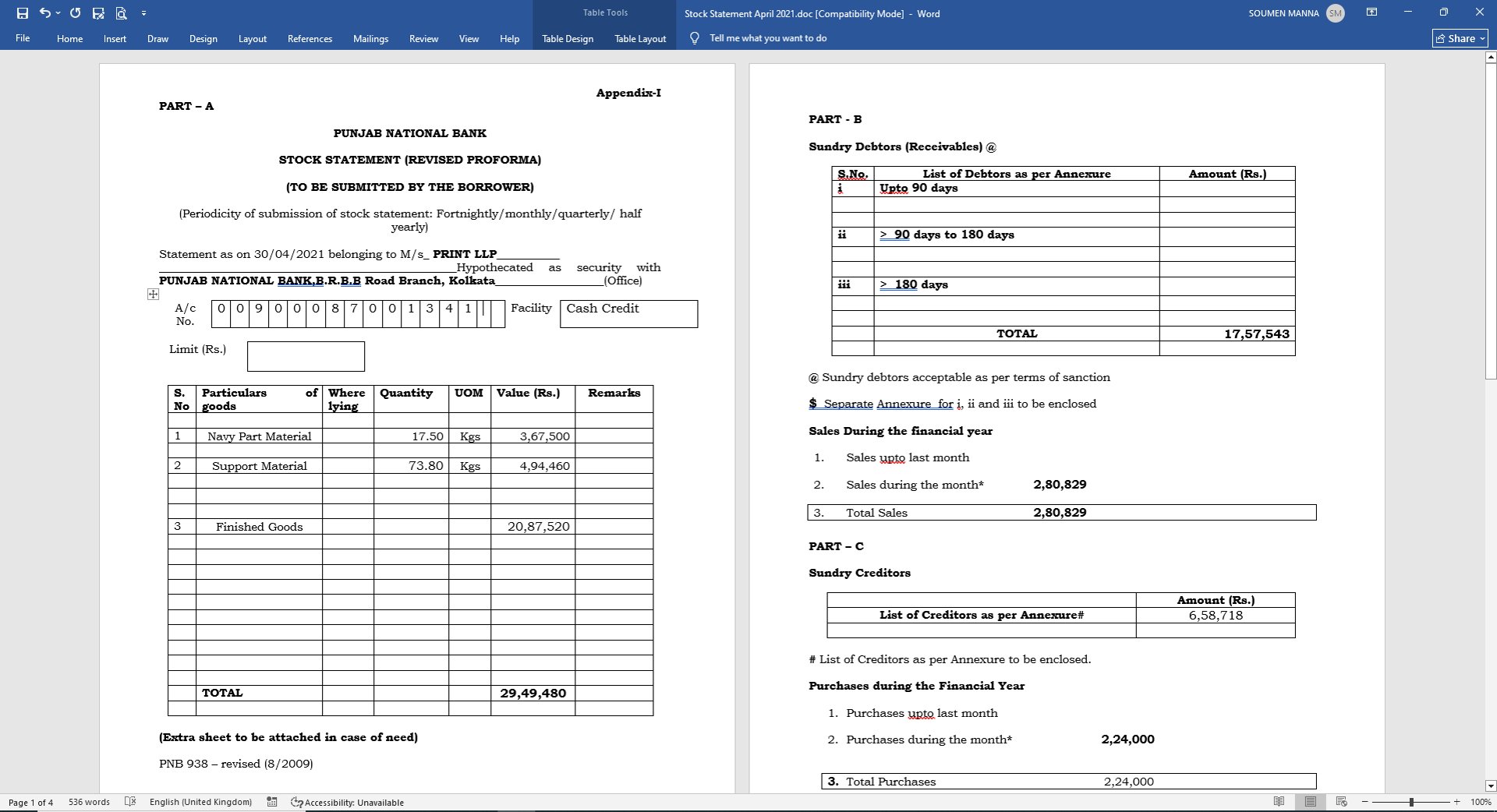Image resolution: width=1497 pixels, height=812 pixels.
Task: Switch to the Insert tab
Action: 115,39
